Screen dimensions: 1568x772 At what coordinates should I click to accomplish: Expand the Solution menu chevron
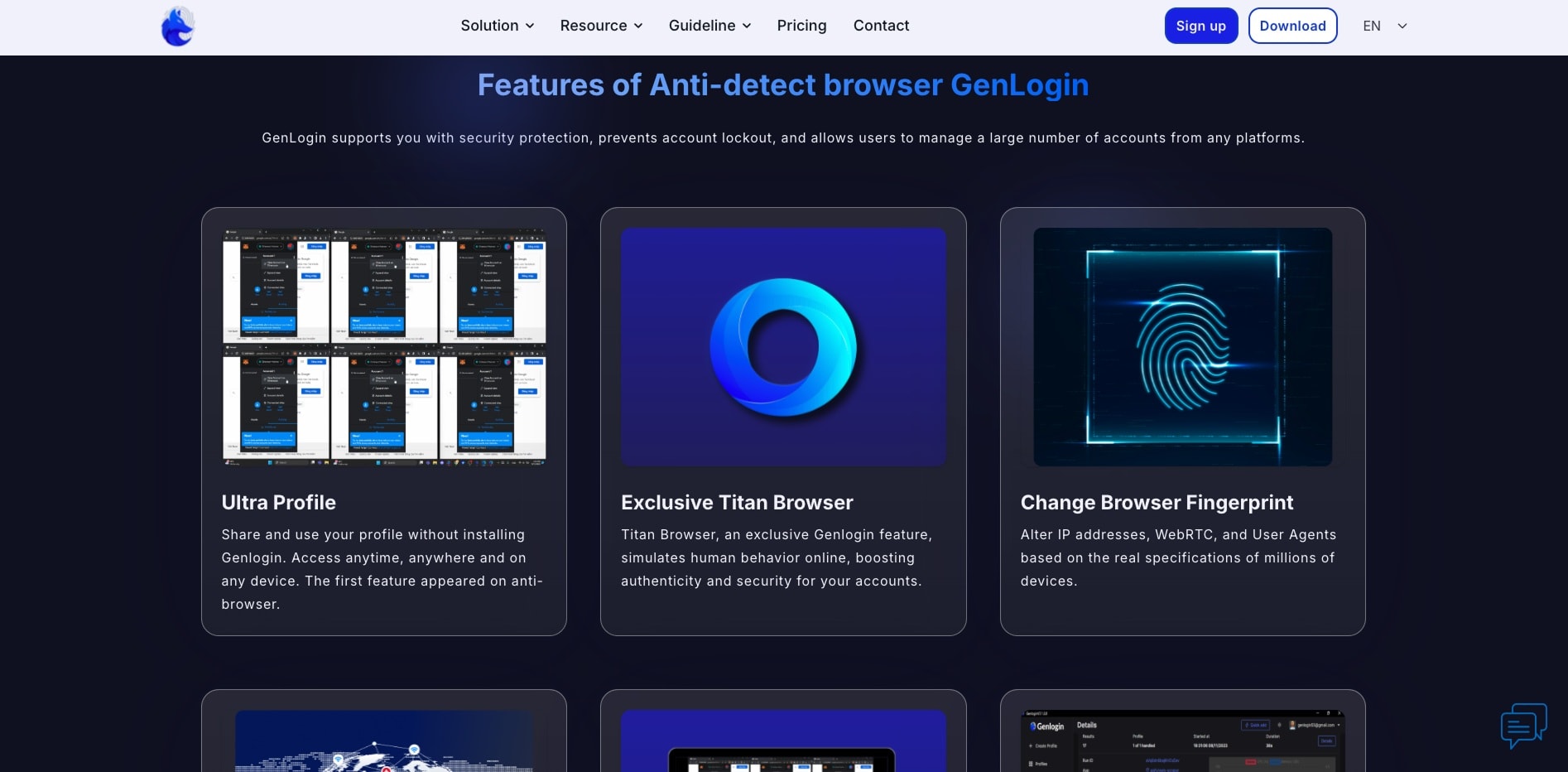pyautogui.click(x=530, y=27)
